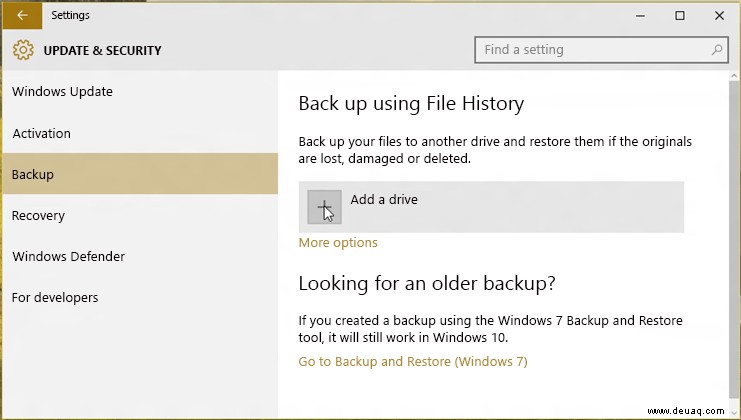Open the Activation section
This screenshot has width=741, height=420.
[x=140, y=133]
